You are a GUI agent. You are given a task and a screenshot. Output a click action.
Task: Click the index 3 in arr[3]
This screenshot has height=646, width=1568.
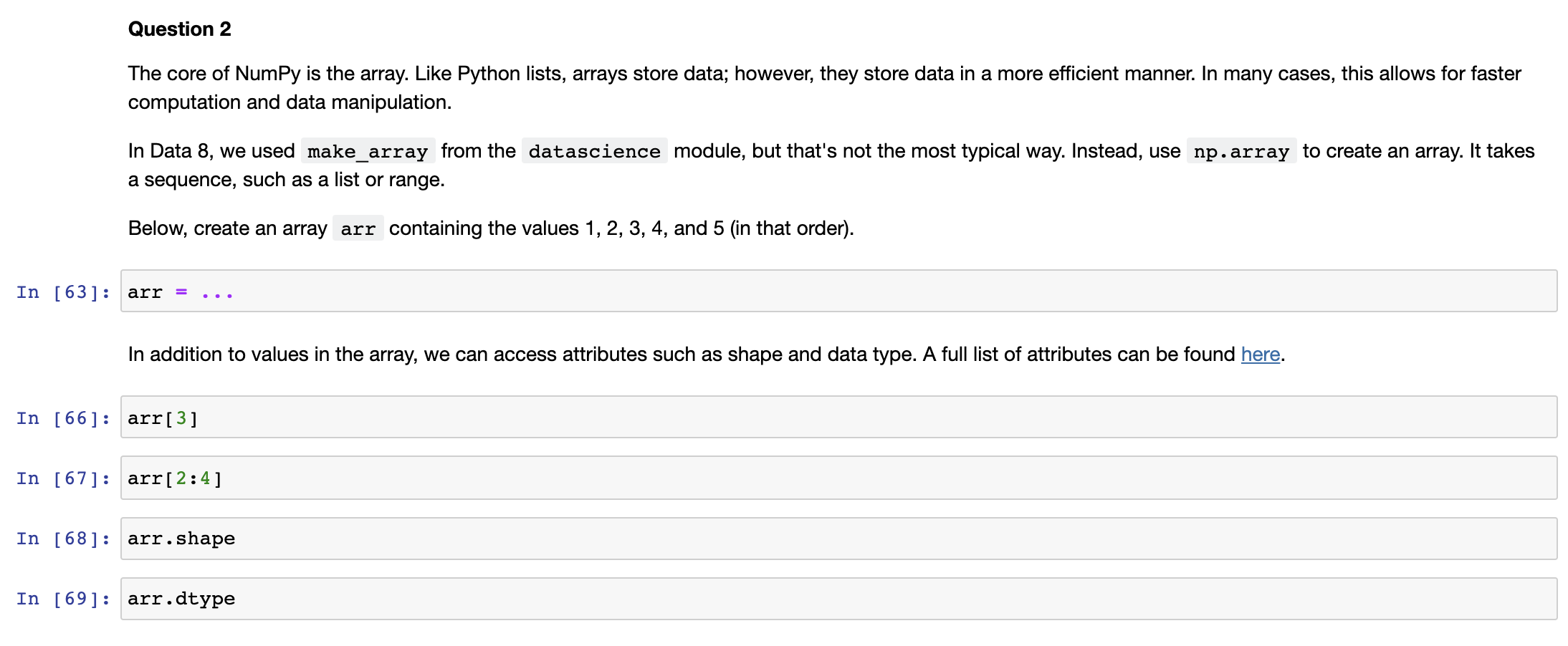coord(181,418)
